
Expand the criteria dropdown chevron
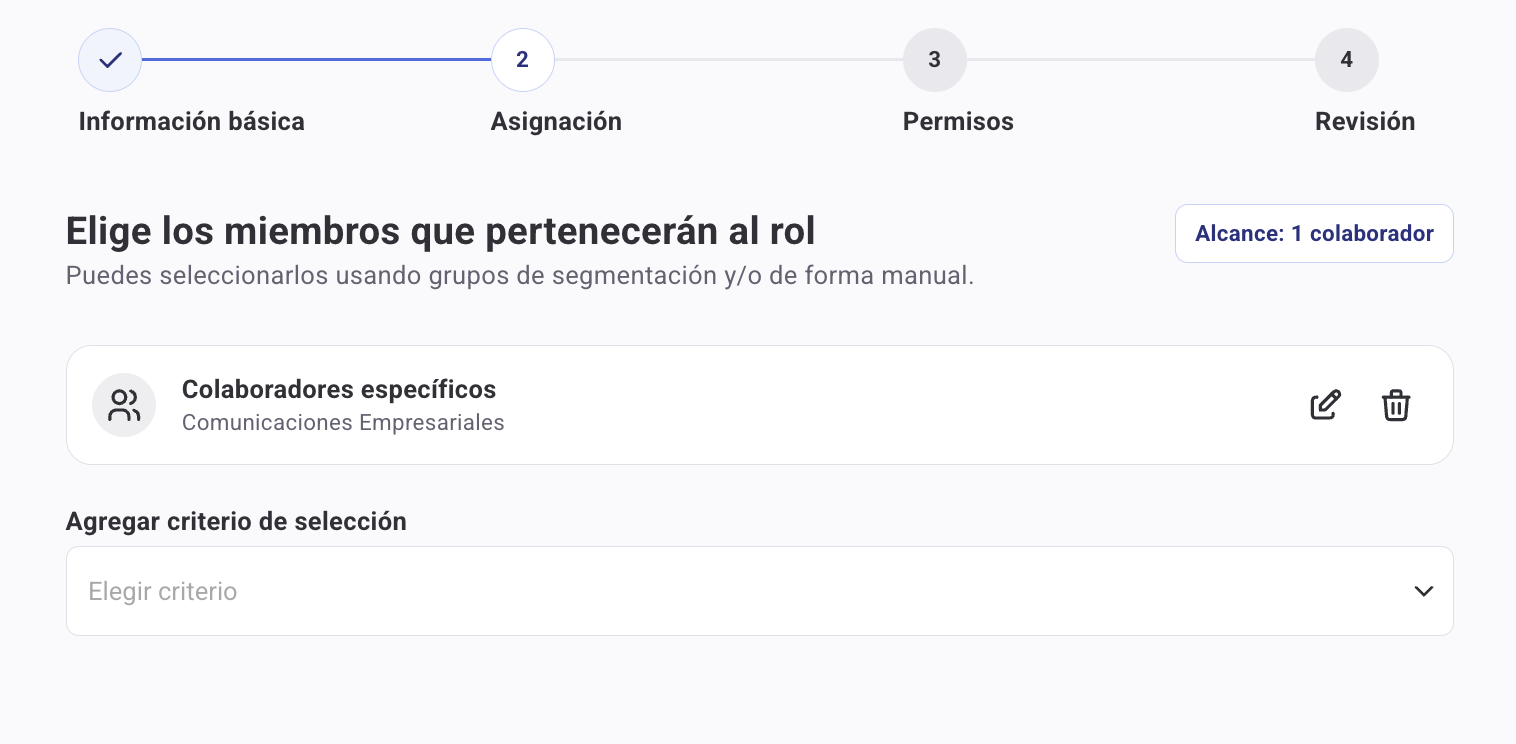1424,591
